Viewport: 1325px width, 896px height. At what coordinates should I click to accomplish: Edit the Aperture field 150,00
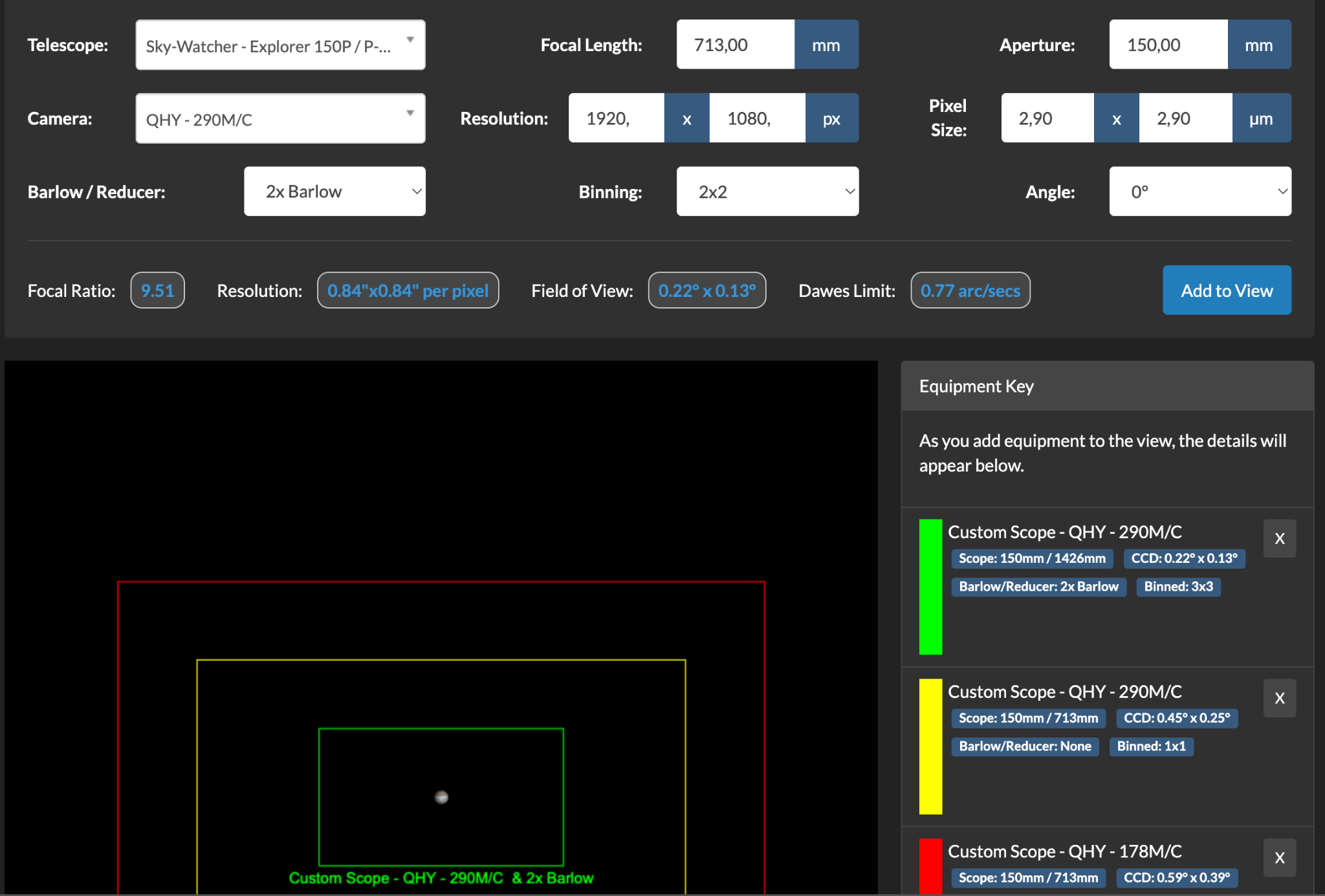1168,45
